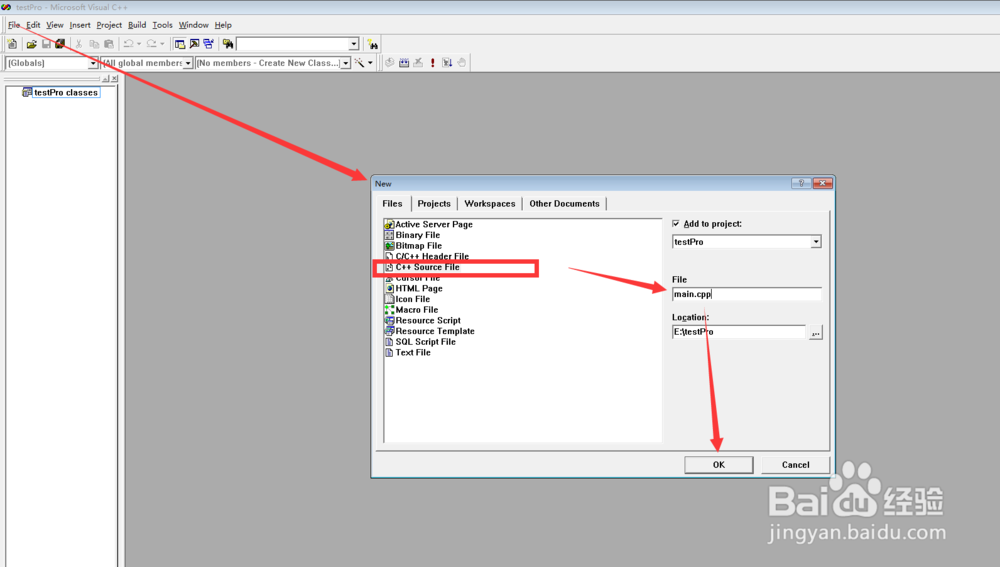The width and height of the screenshot is (1000, 567).
Task: Click the Cancel button
Action: pos(795,465)
